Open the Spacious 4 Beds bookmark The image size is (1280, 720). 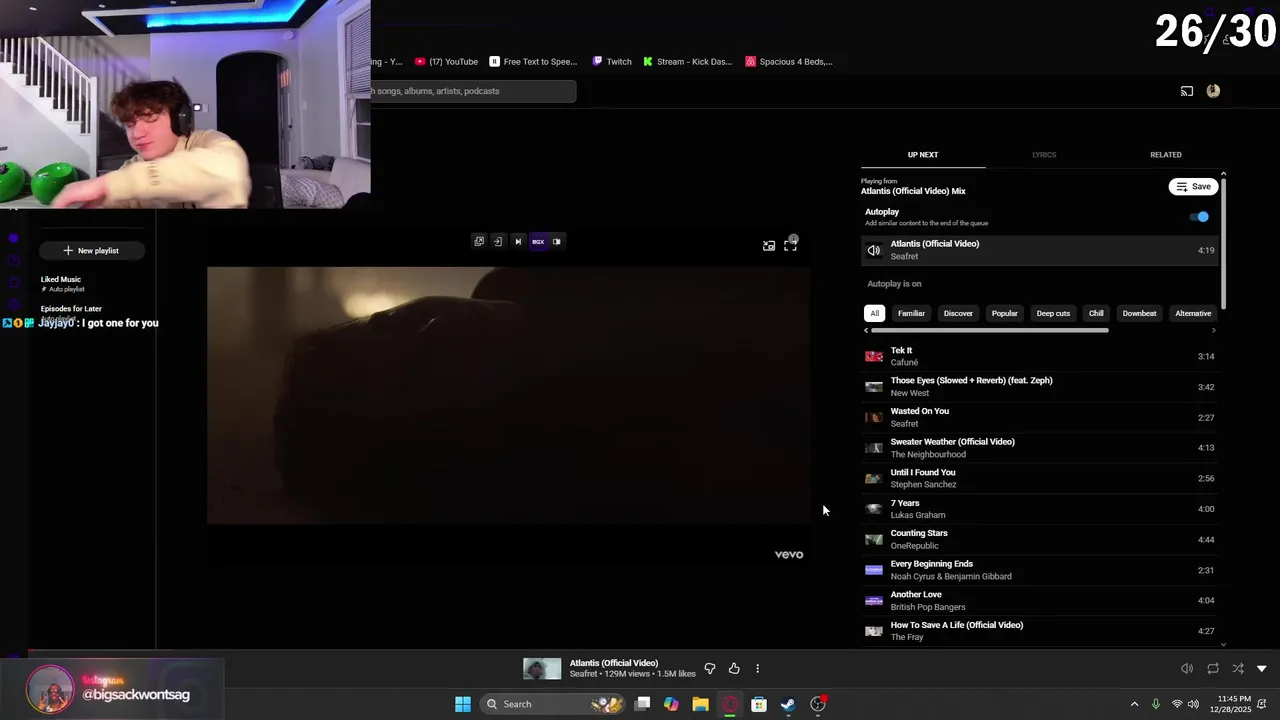pos(789,62)
